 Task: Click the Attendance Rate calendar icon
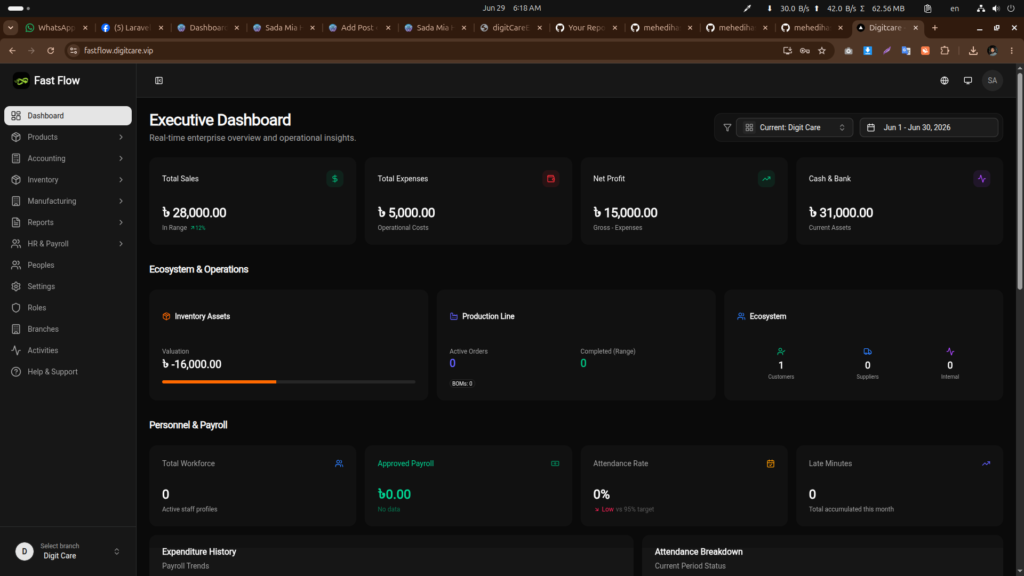click(771, 464)
